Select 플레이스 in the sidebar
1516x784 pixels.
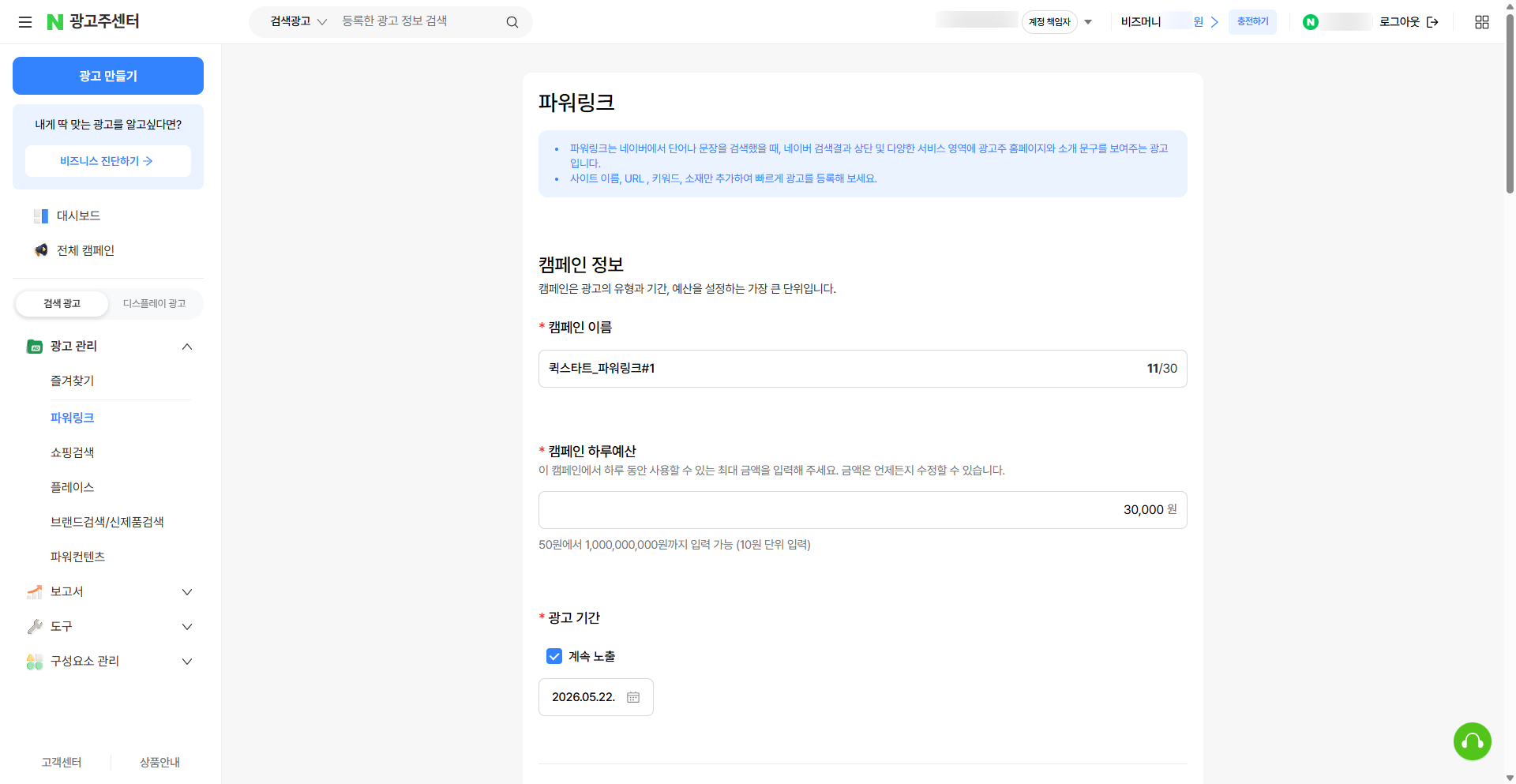73,487
